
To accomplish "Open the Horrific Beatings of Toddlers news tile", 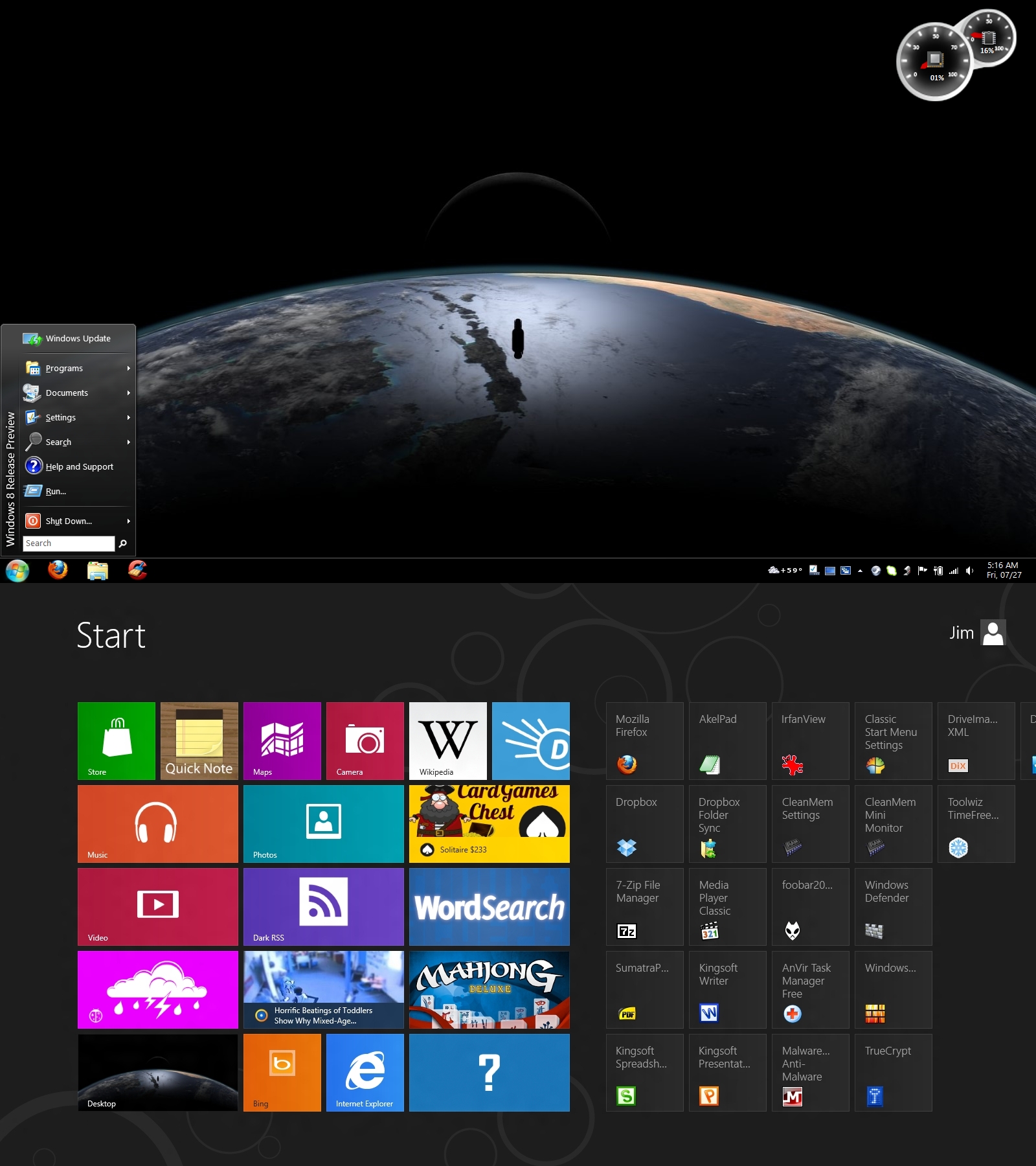I will click(324, 989).
